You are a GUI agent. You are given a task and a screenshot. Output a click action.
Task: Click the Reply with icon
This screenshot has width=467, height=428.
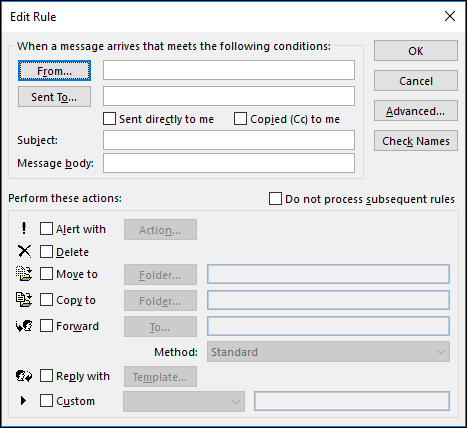point(24,376)
